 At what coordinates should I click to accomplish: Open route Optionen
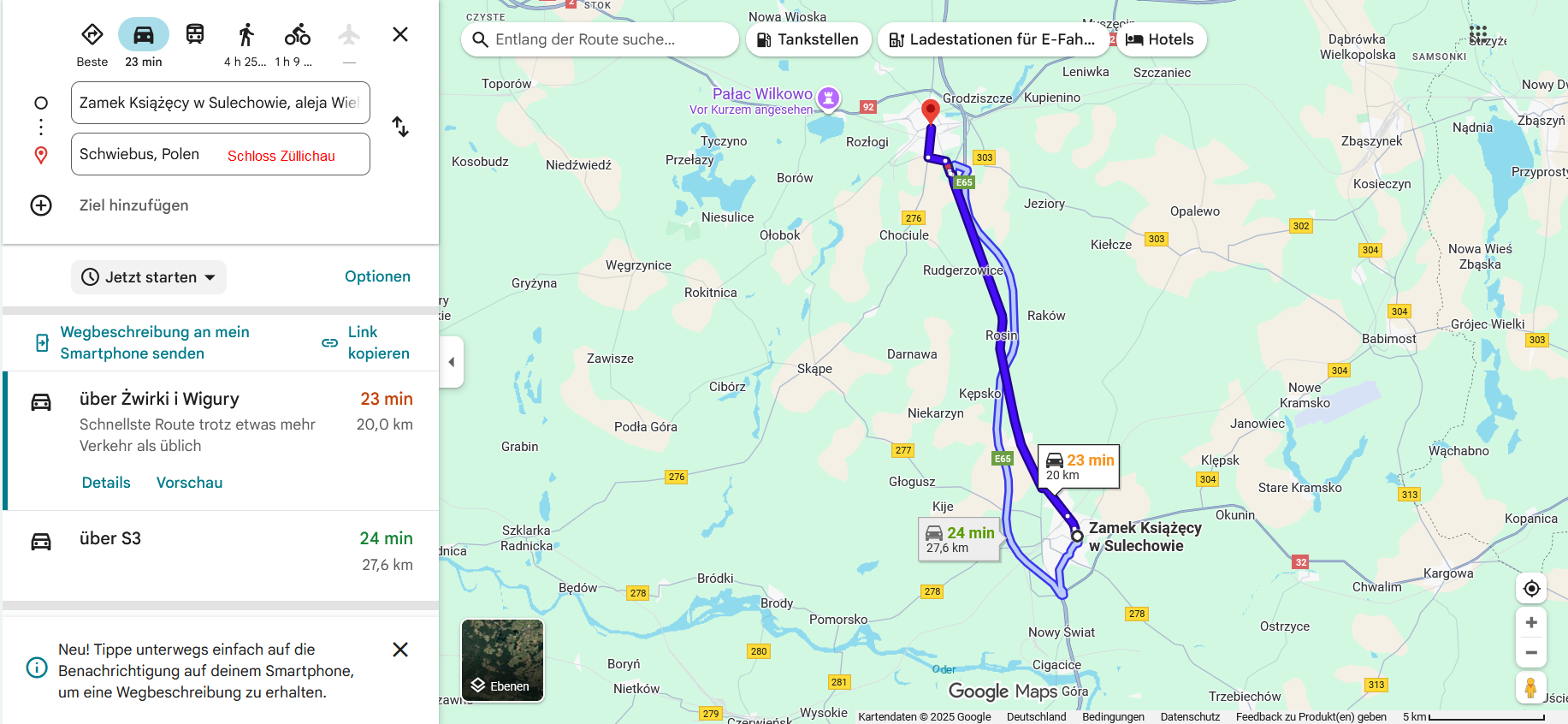click(377, 276)
